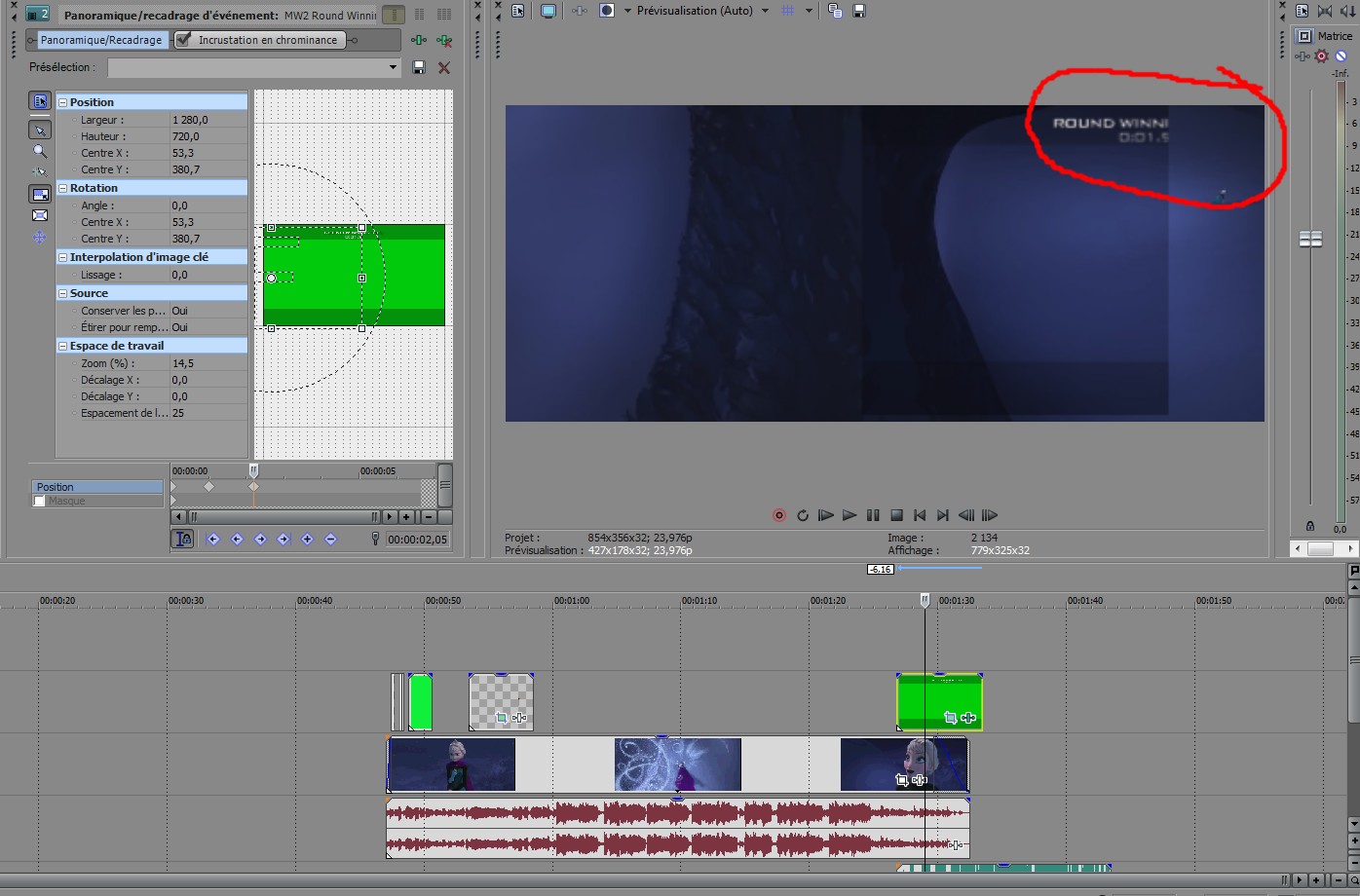Delete preset with red X icon
1360x896 pixels.
[x=444, y=67]
